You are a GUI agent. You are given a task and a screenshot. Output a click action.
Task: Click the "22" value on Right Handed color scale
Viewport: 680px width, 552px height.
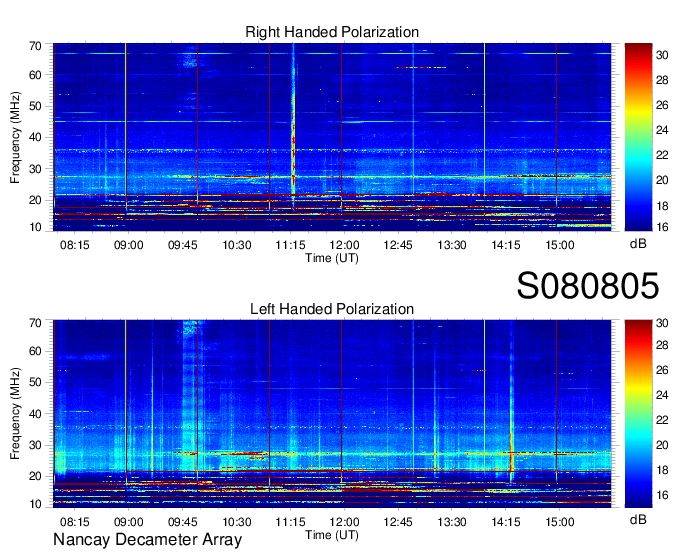click(662, 155)
